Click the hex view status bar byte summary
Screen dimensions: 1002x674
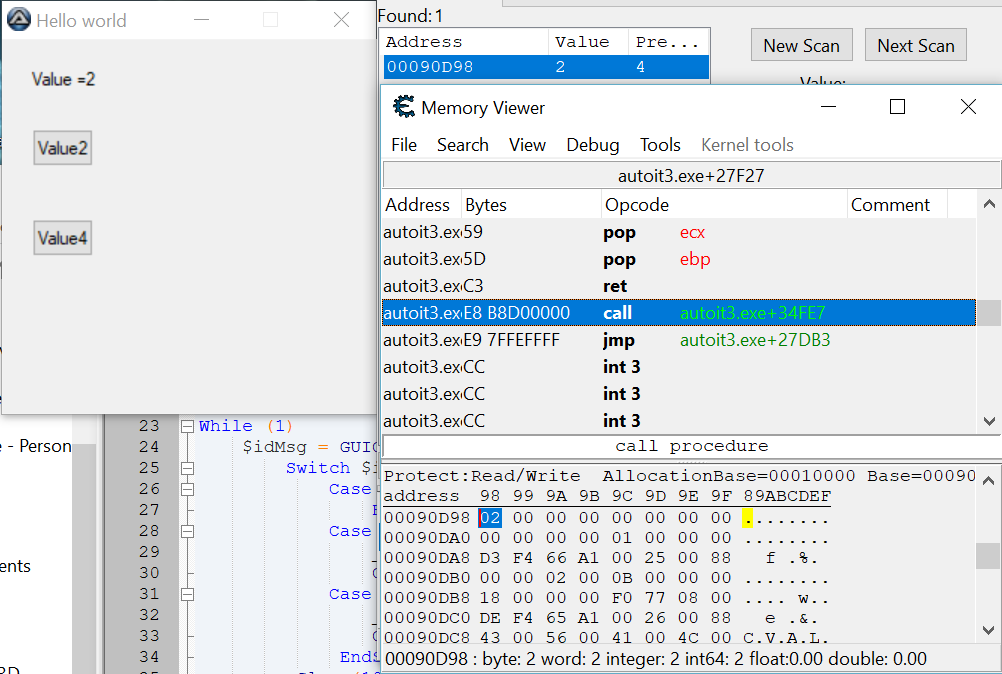(656, 659)
